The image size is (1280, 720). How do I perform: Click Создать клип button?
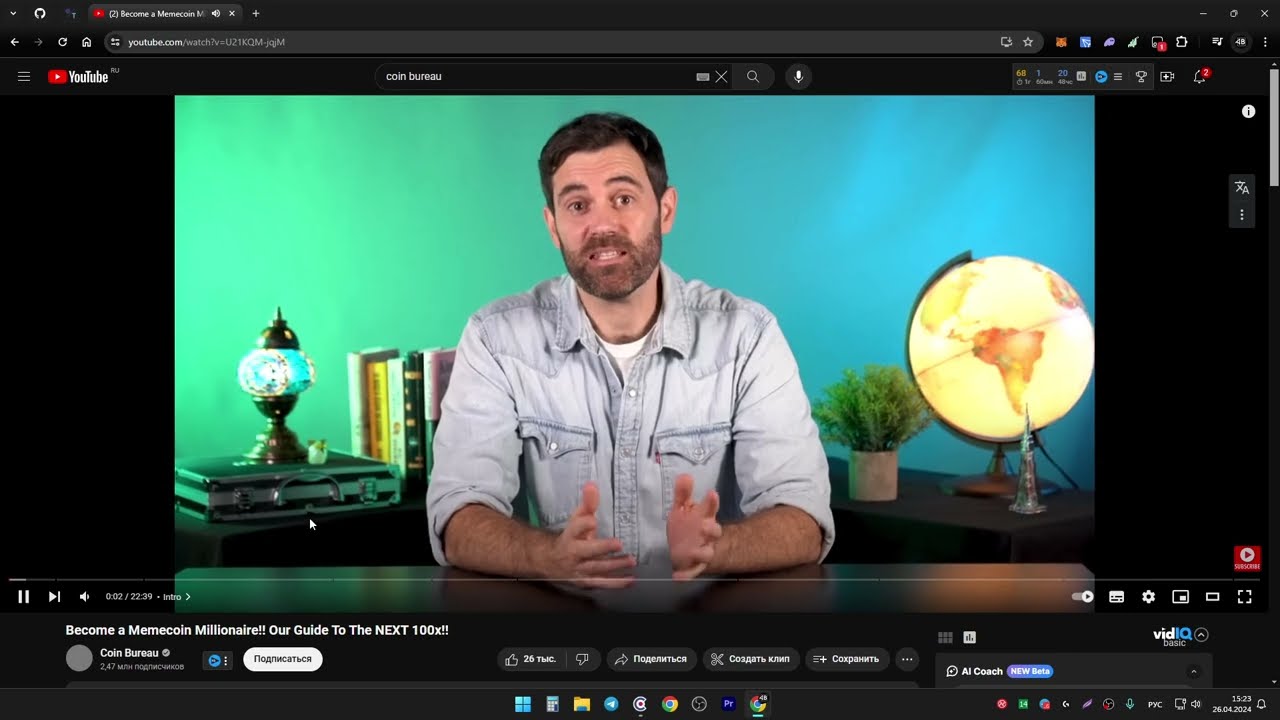[750, 659]
